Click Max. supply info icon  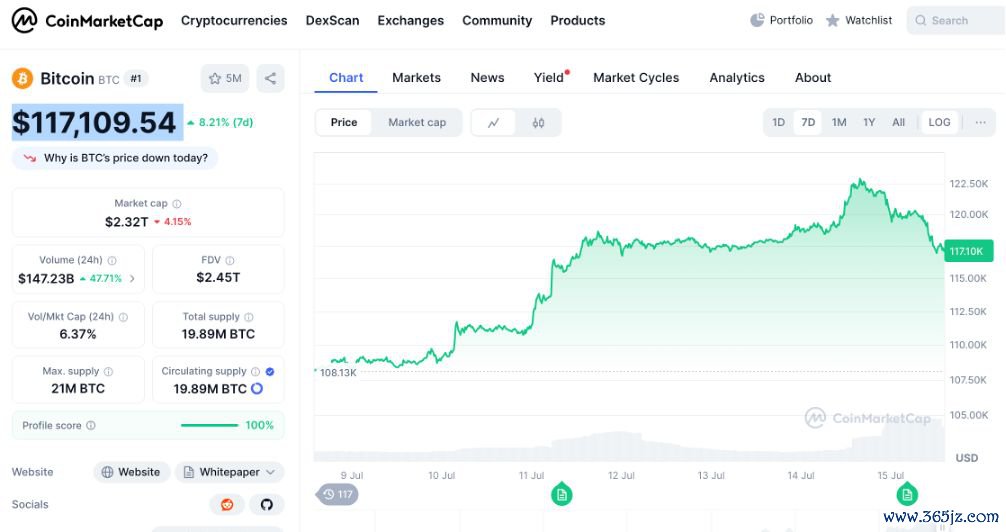click(x=108, y=372)
